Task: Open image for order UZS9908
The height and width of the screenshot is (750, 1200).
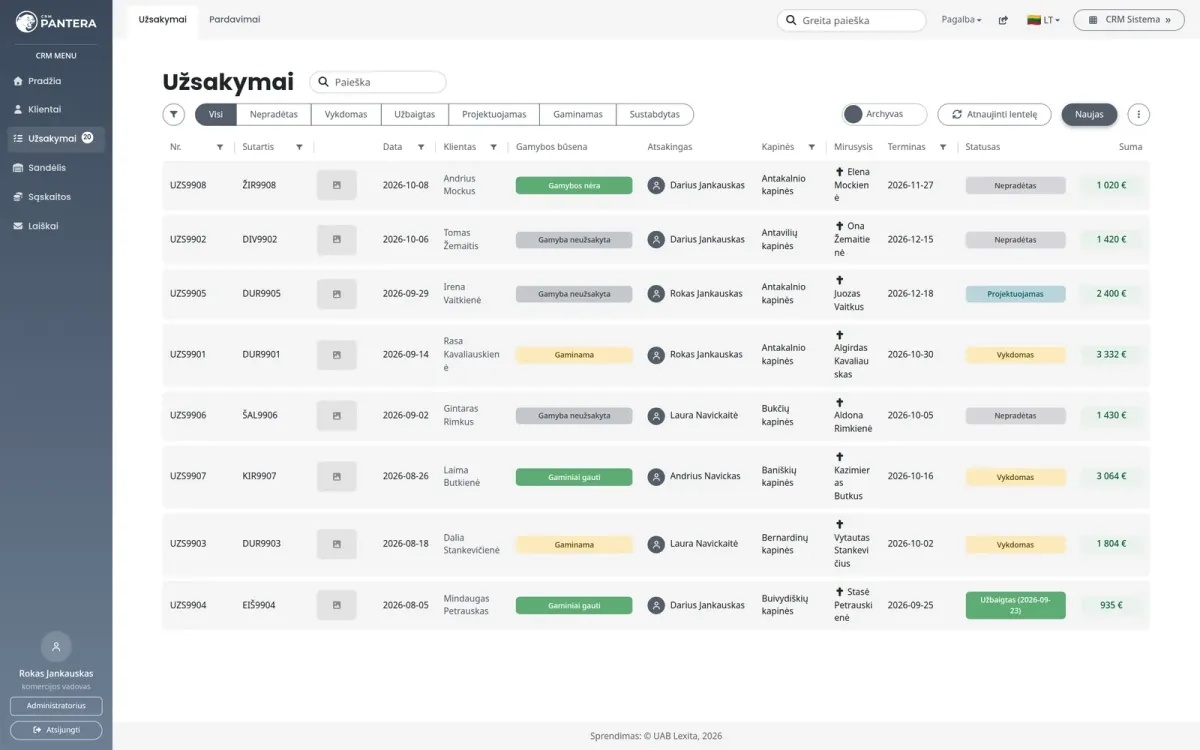Action: (337, 185)
